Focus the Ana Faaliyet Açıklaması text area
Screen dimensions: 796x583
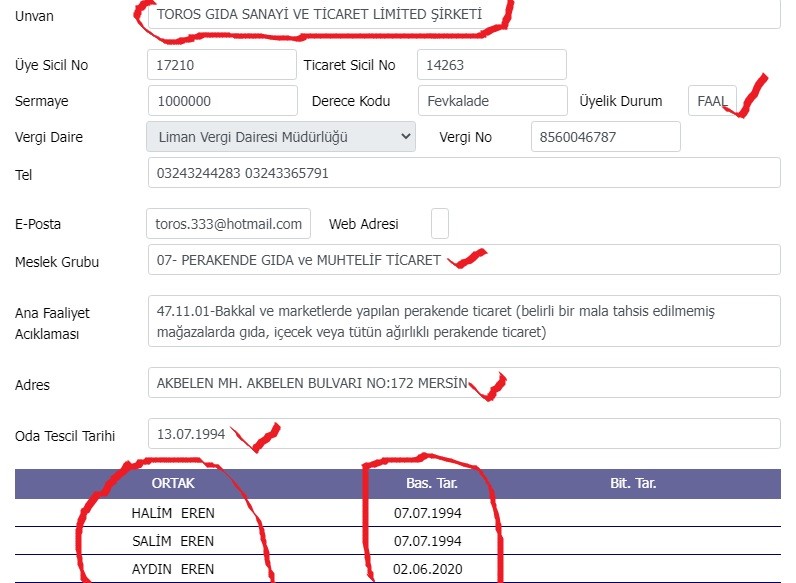click(464, 321)
